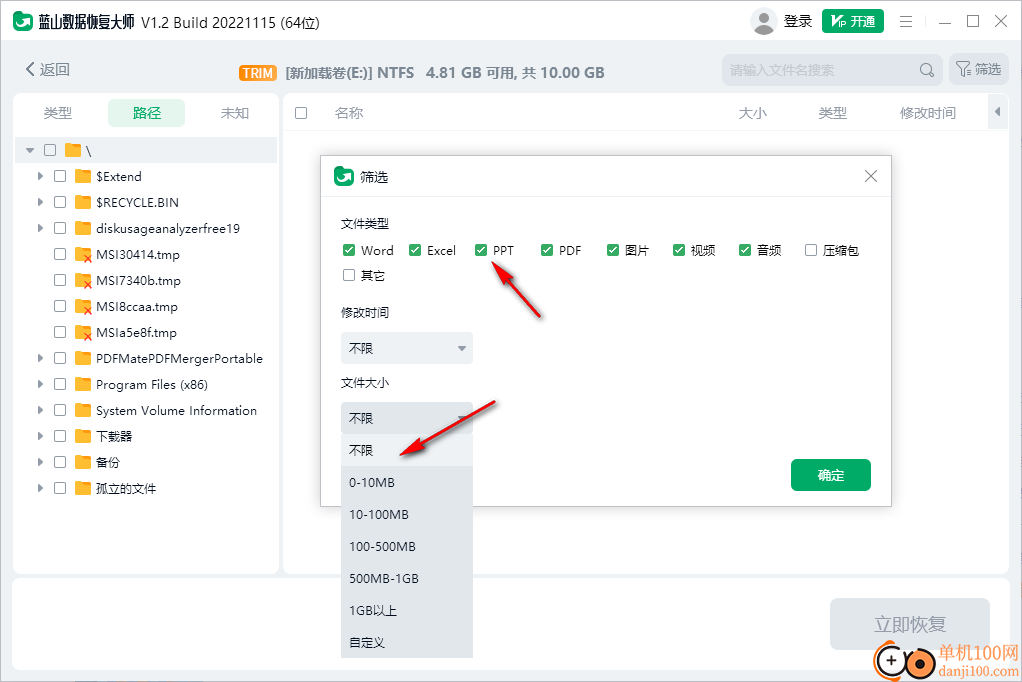Switch to the 类型 tab
Screen dimensions: 1022x682
tap(58, 113)
